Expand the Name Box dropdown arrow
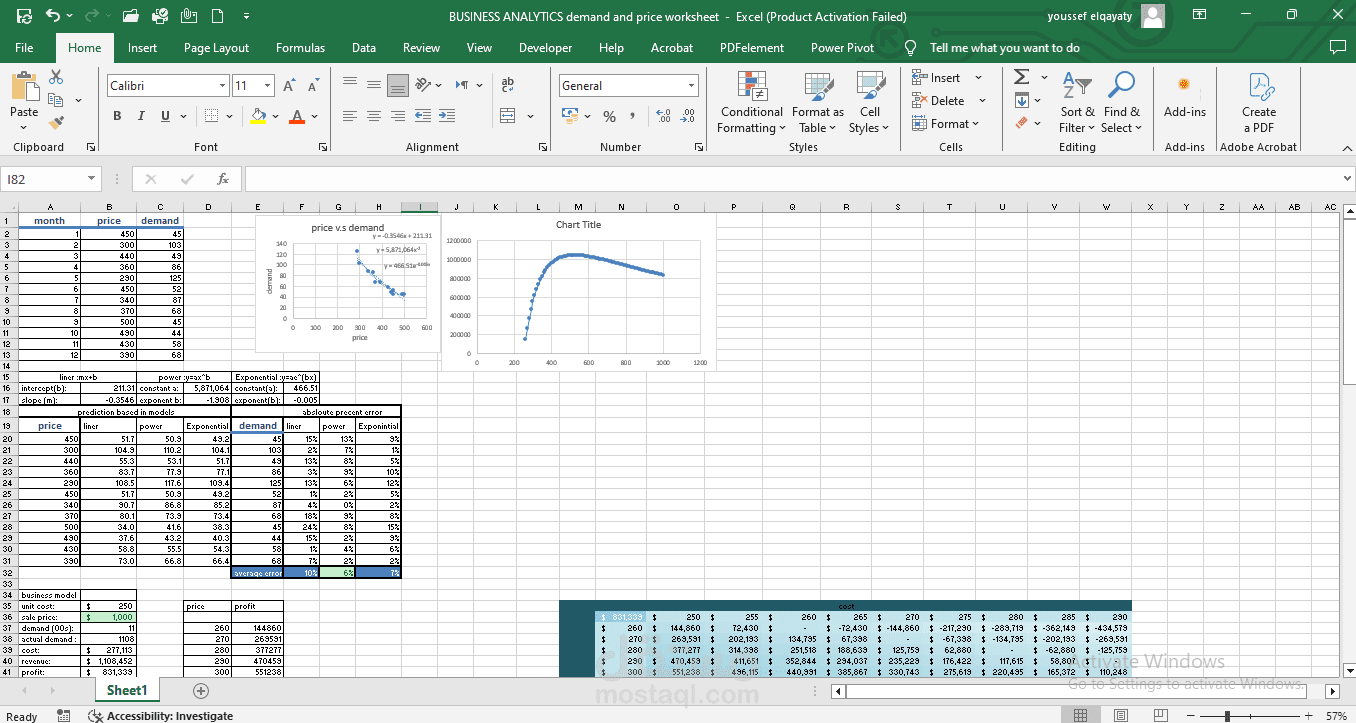The height and width of the screenshot is (723, 1356). pos(91,179)
